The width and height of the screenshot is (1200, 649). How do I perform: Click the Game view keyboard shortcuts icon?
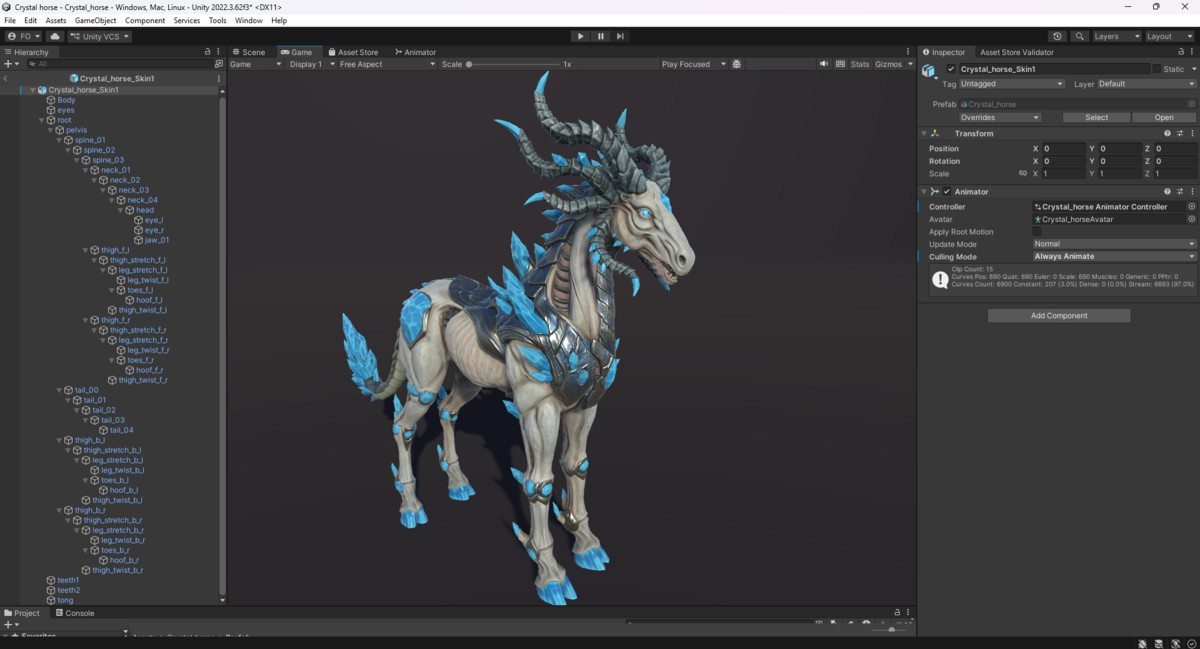click(x=840, y=64)
